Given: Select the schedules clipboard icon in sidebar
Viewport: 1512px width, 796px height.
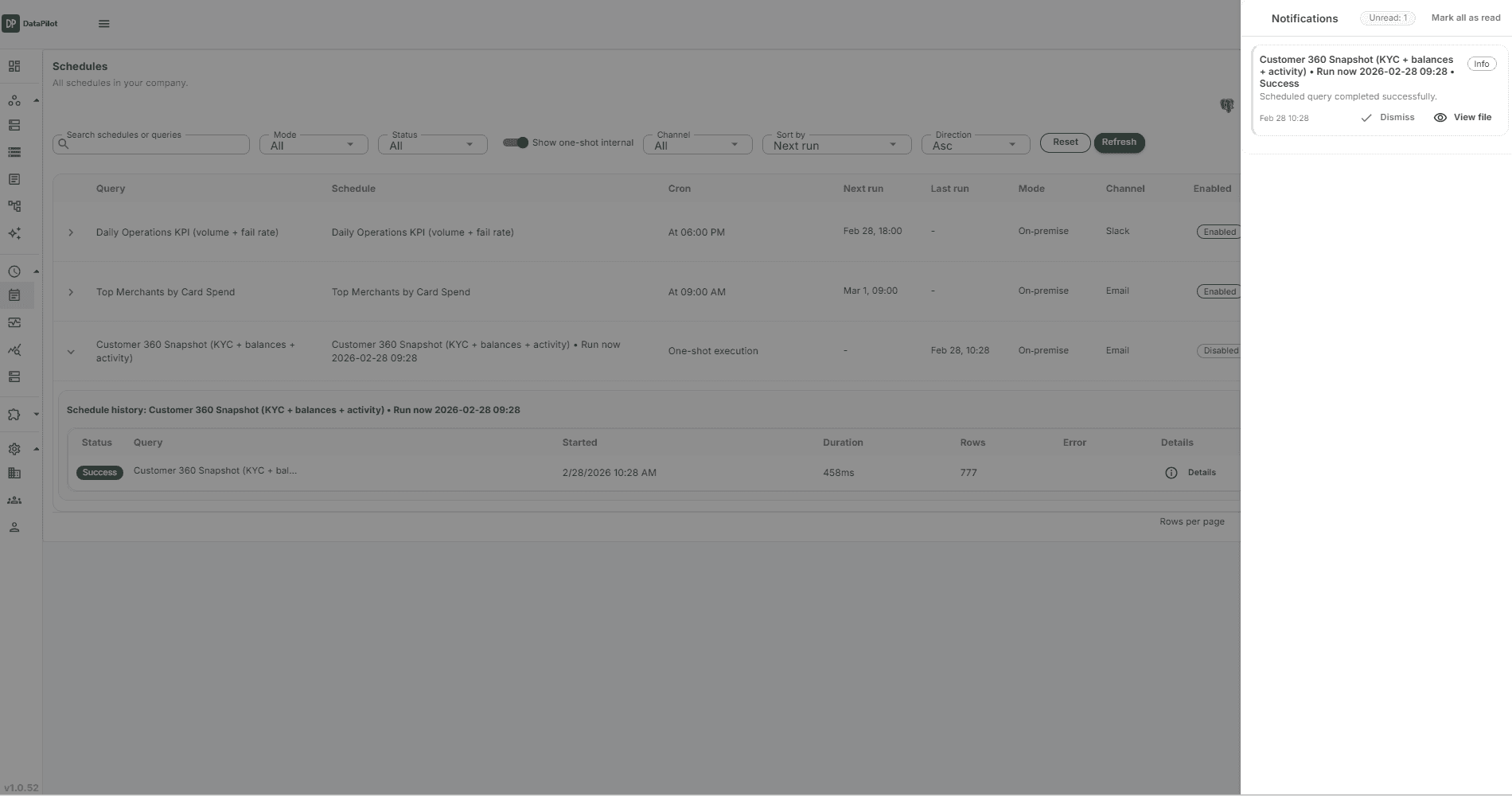Looking at the screenshot, I should coord(14,295).
